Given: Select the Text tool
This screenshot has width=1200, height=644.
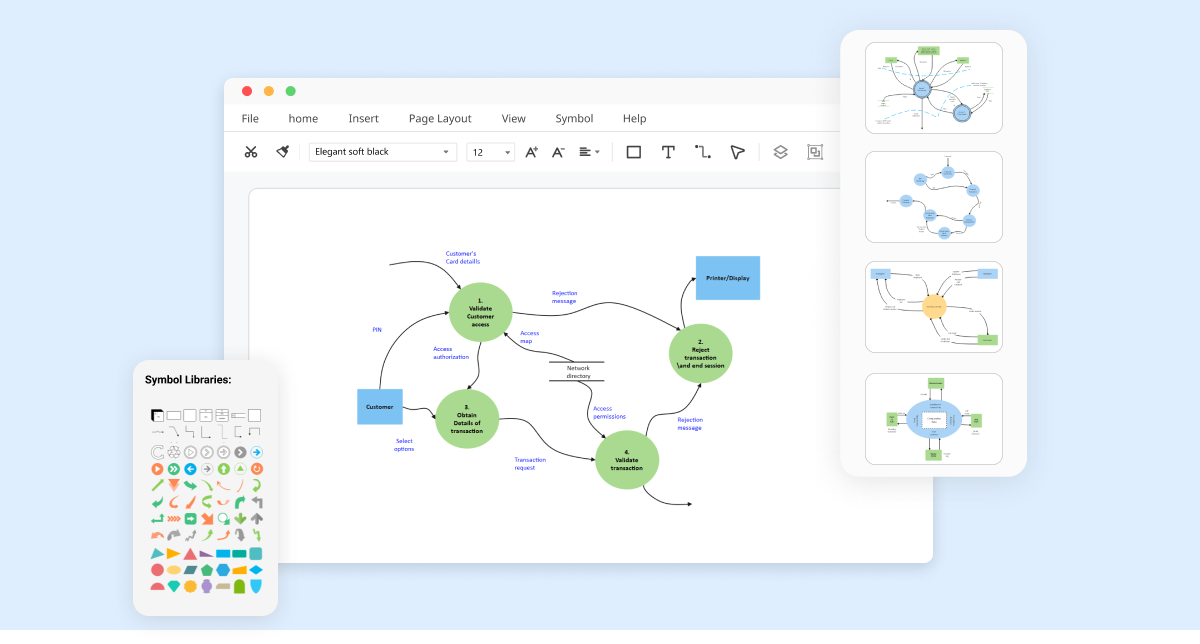Looking at the screenshot, I should click(668, 151).
